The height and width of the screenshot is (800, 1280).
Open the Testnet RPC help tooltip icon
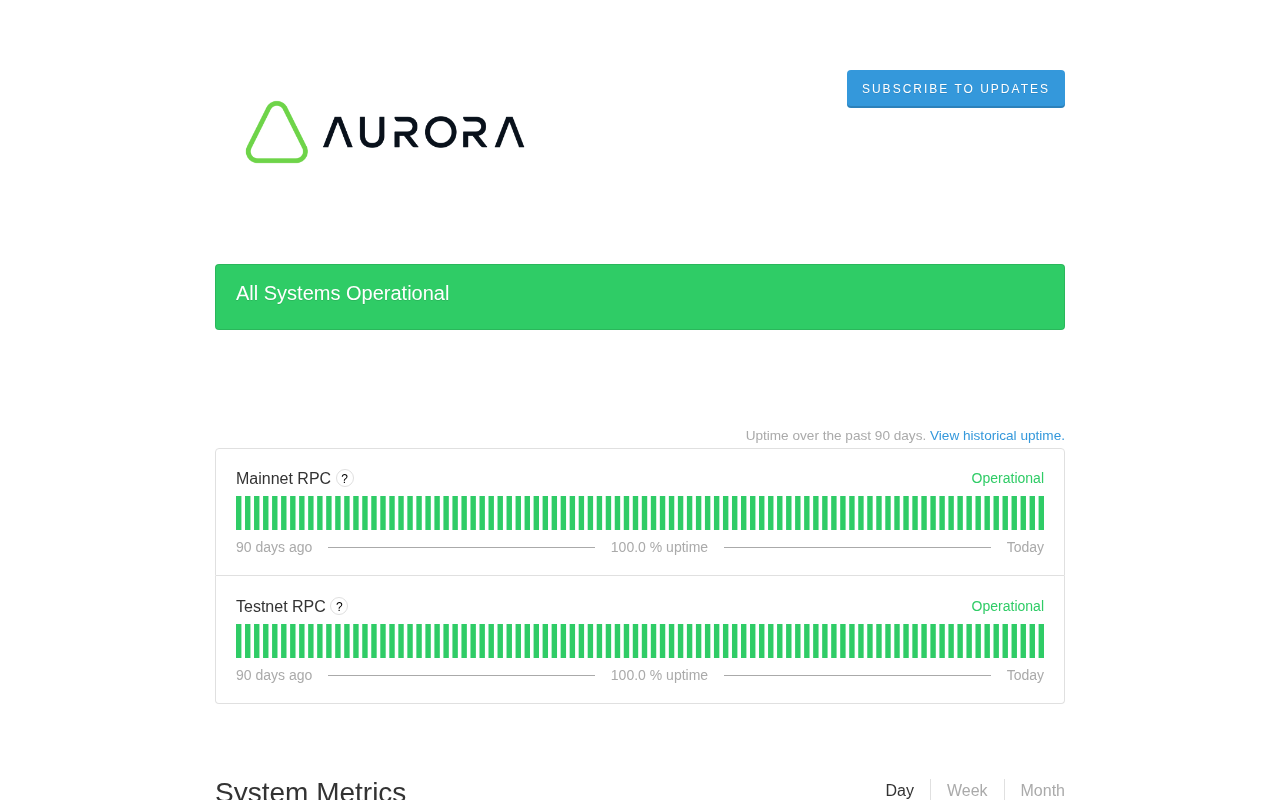coord(339,607)
